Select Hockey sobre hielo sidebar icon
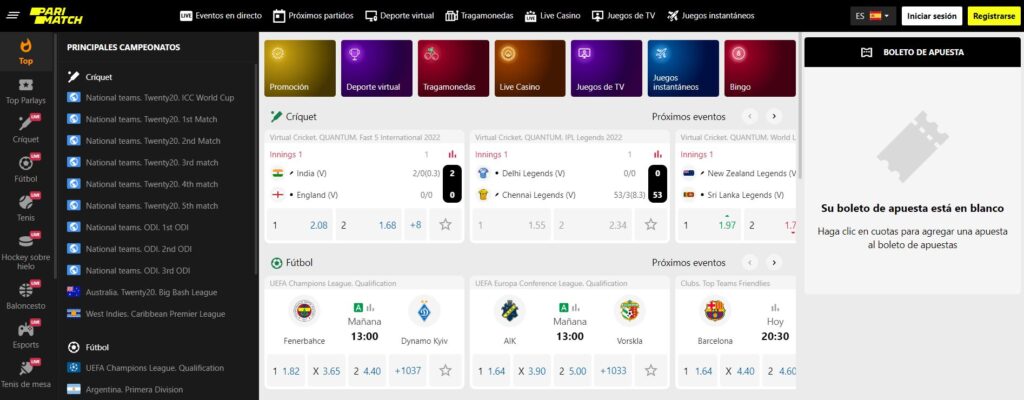 click(26, 250)
